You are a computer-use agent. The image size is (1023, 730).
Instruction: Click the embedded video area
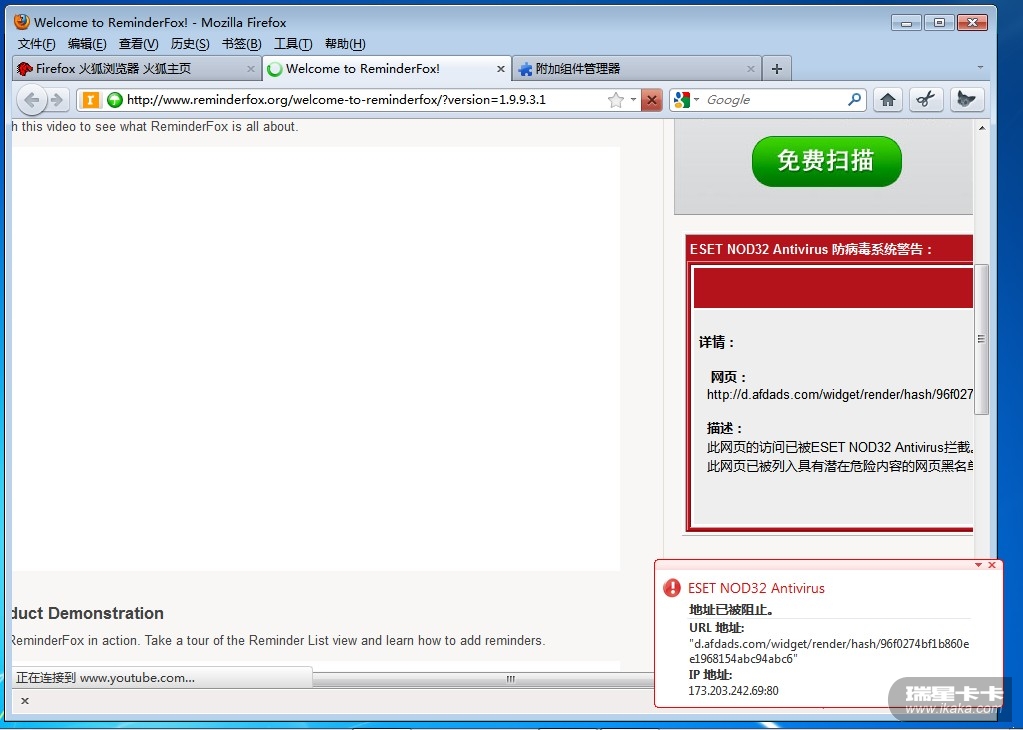pyautogui.click(x=316, y=359)
